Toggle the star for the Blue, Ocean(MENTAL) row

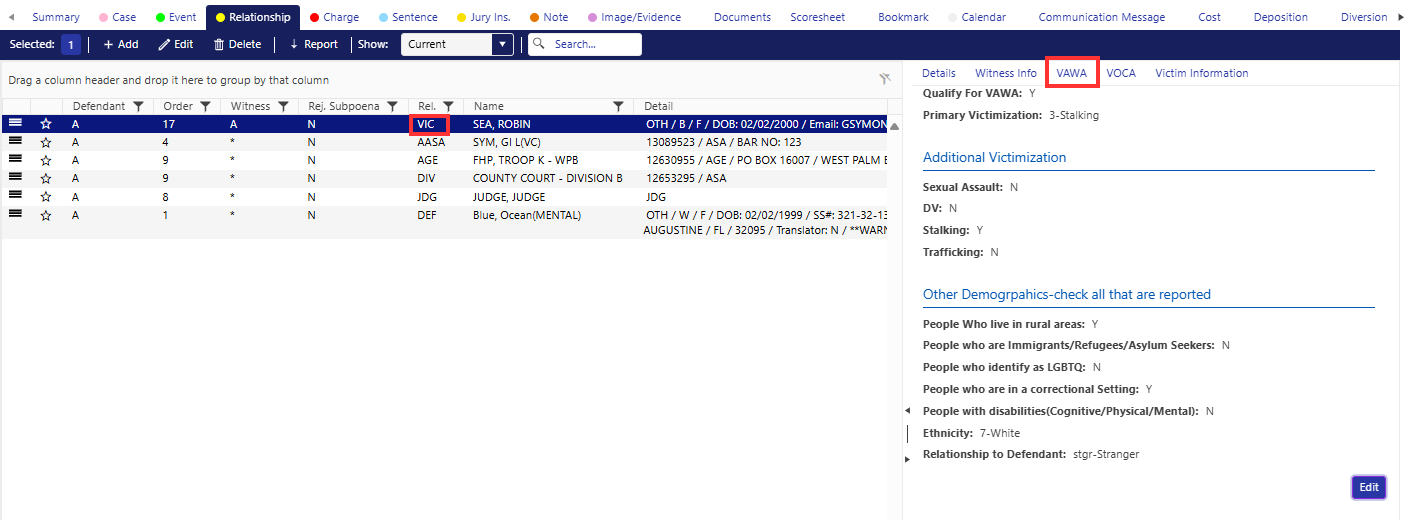point(46,215)
